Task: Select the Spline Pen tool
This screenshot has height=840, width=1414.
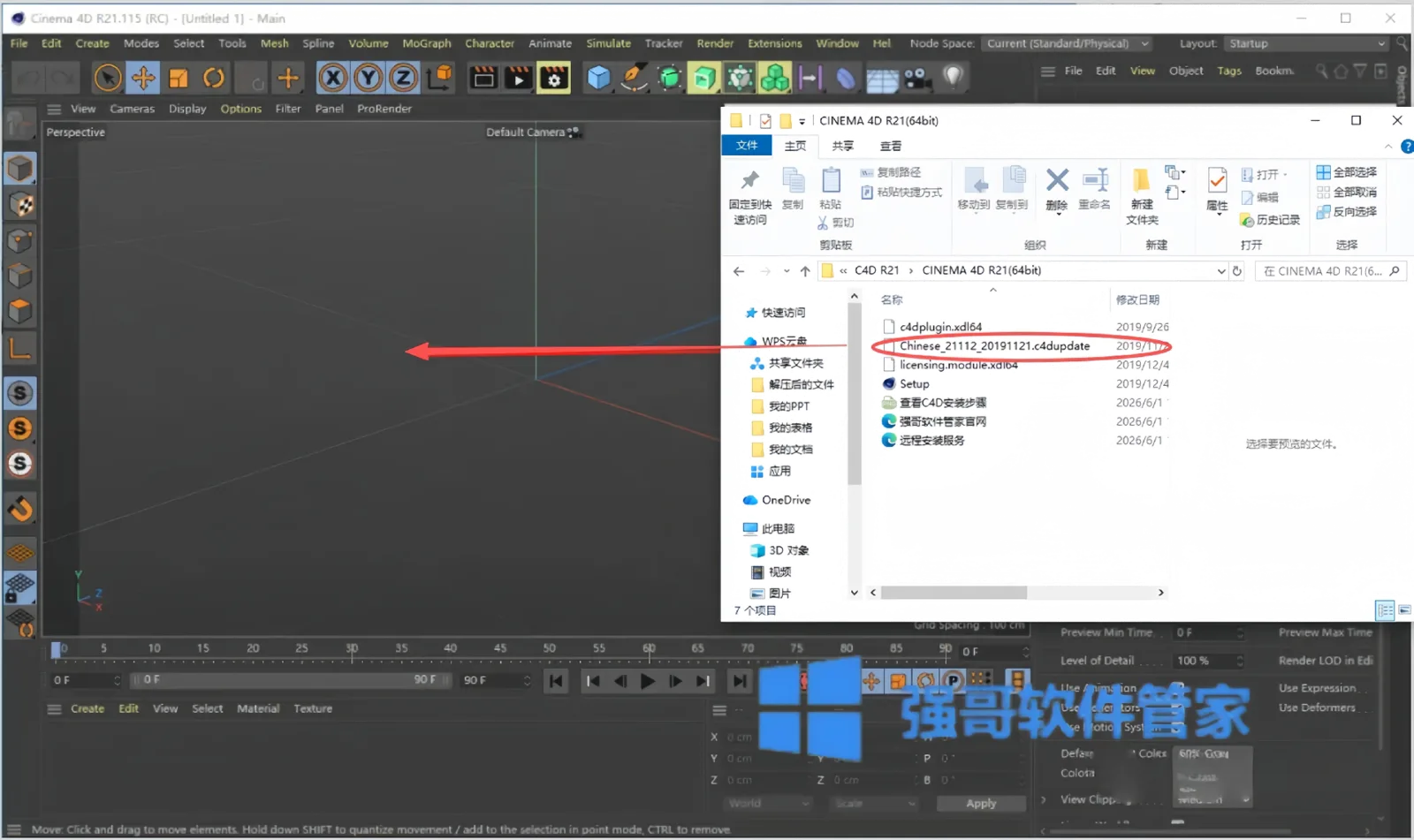Action: [x=634, y=79]
